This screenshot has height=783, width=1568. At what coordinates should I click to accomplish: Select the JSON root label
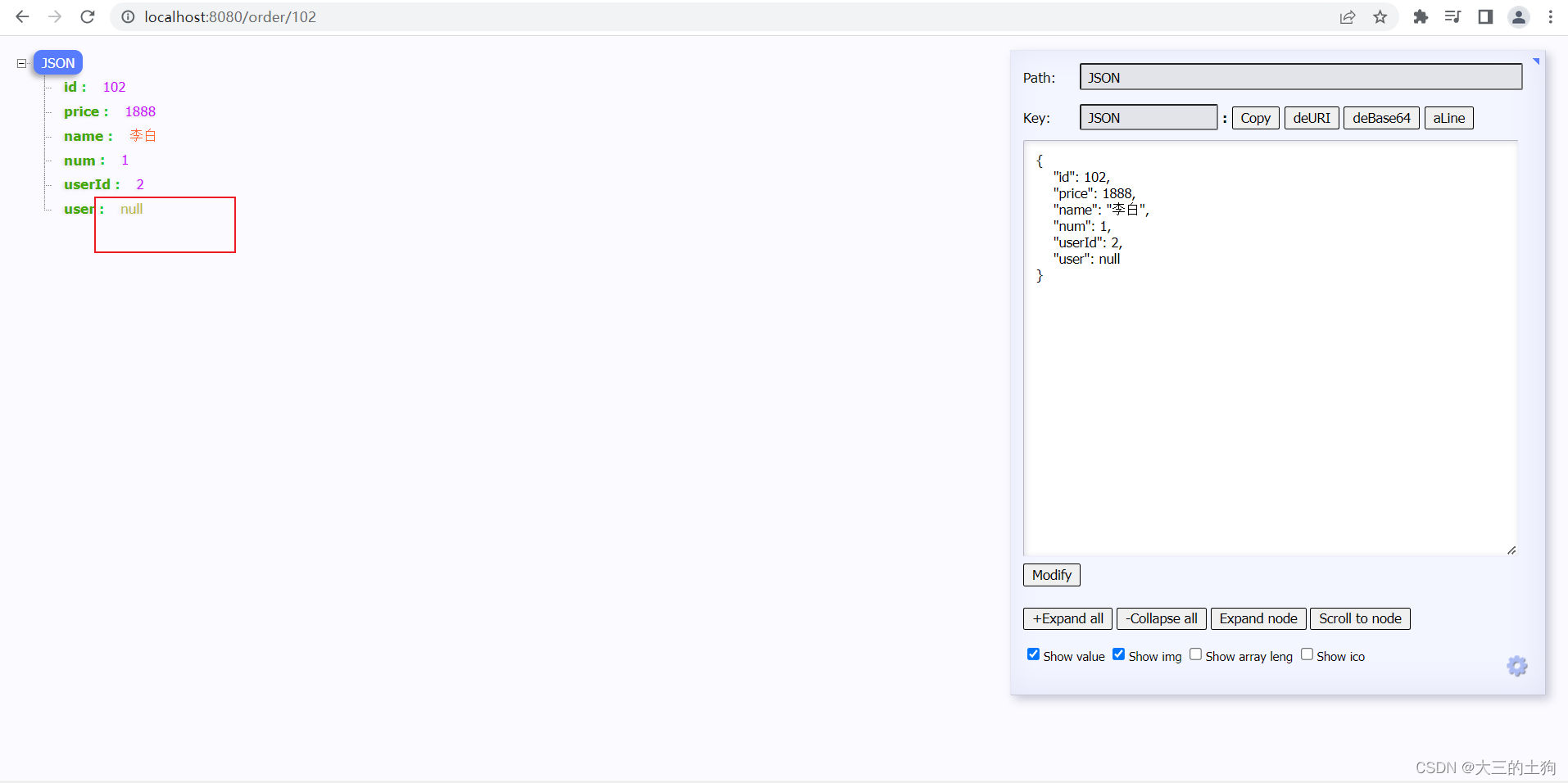pyautogui.click(x=58, y=63)
